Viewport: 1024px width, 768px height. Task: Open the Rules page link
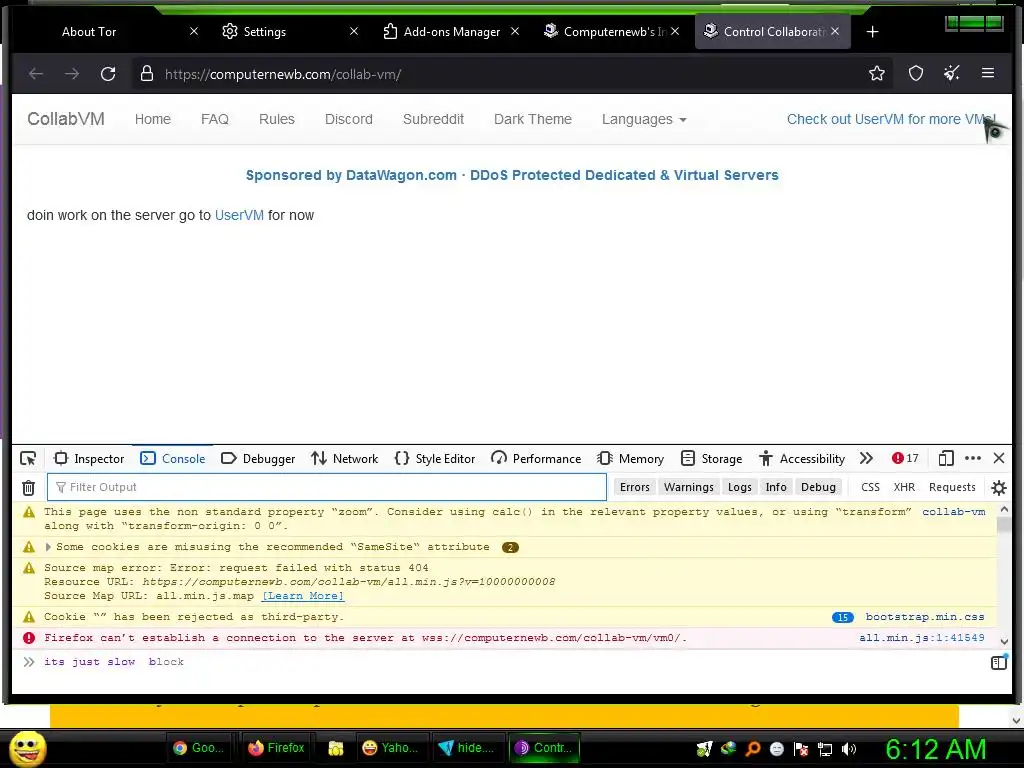[276, 119]
